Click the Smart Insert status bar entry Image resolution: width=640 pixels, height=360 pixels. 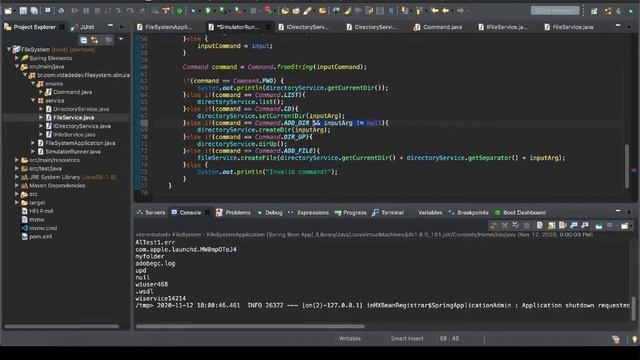[407, 339]
